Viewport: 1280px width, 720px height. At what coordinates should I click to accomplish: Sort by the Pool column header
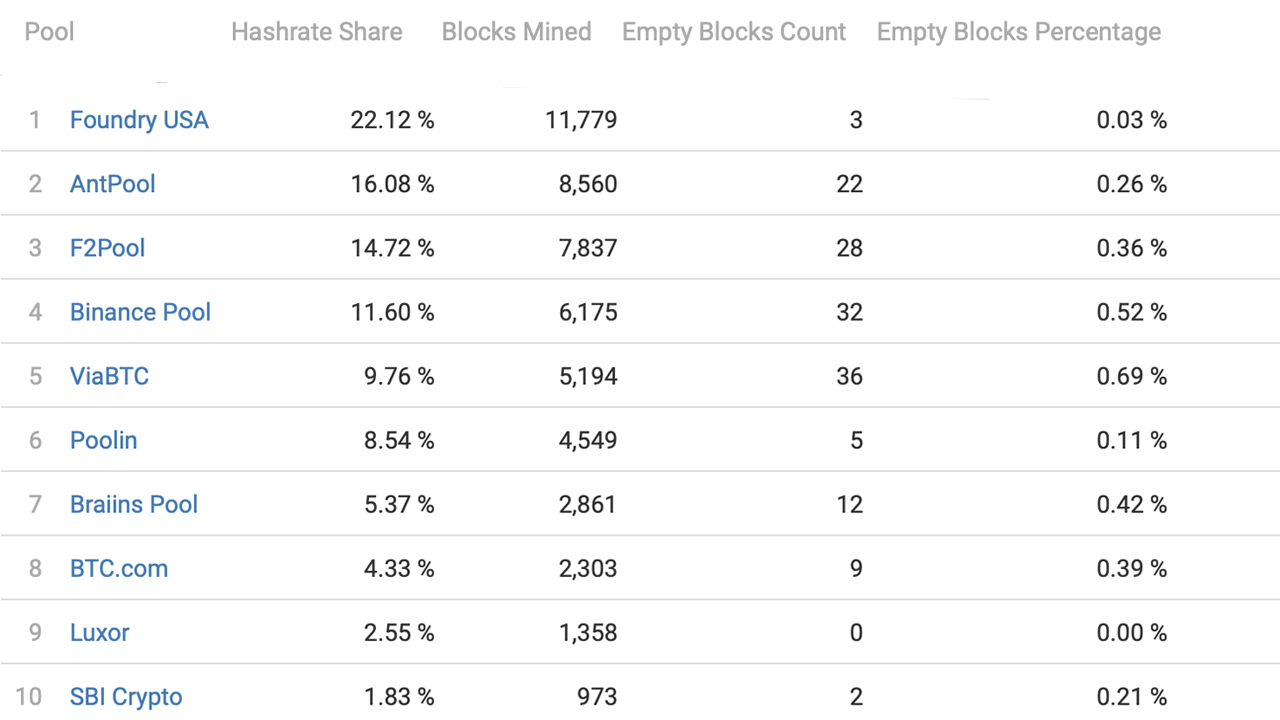click(50, 32)
